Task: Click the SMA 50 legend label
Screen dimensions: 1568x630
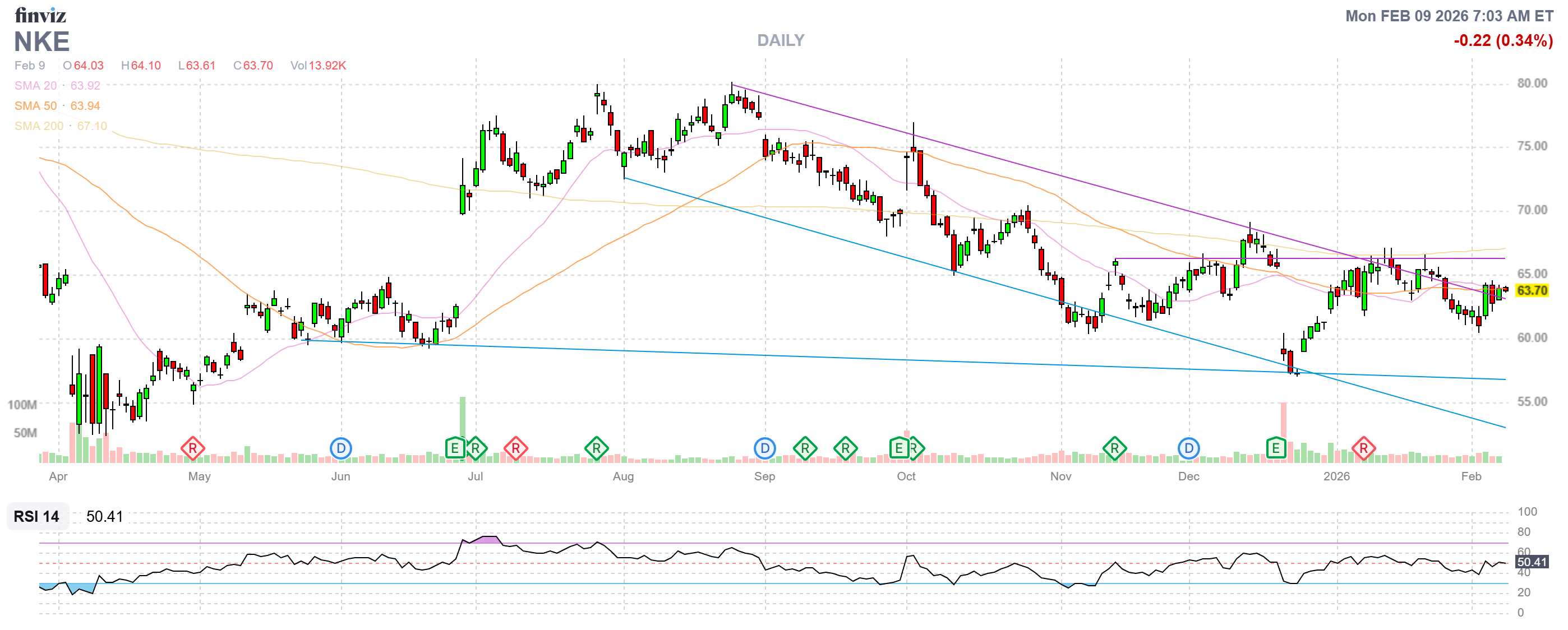Action: pyautogui.click(x=35, y=106)
